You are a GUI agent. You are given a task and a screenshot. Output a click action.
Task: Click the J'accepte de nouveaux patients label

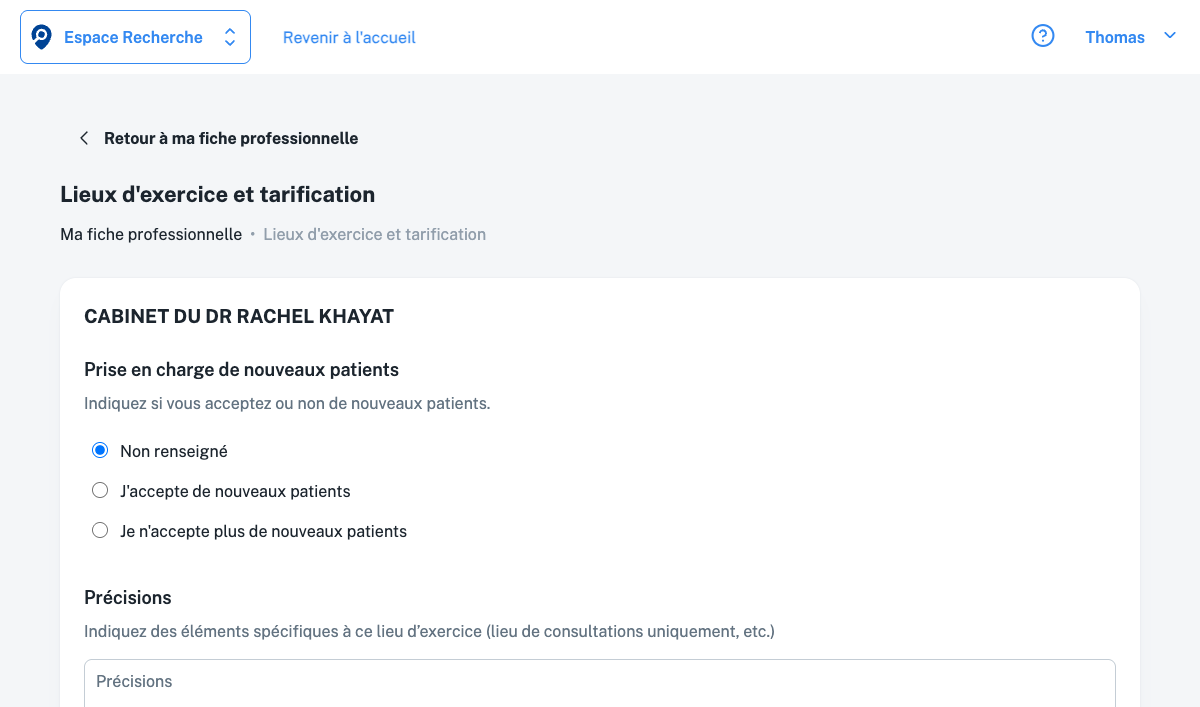click(235, 491)
